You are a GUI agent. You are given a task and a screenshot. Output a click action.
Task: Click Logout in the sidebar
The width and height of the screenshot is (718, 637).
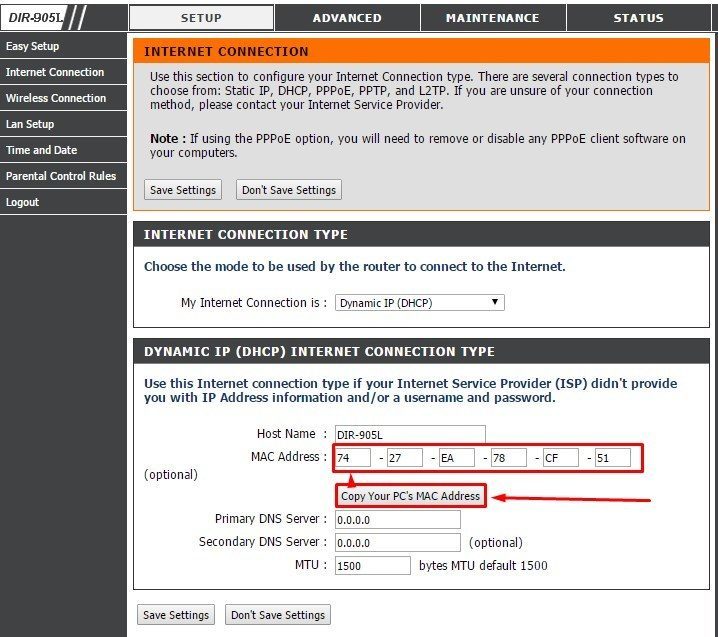pos(63,202)
